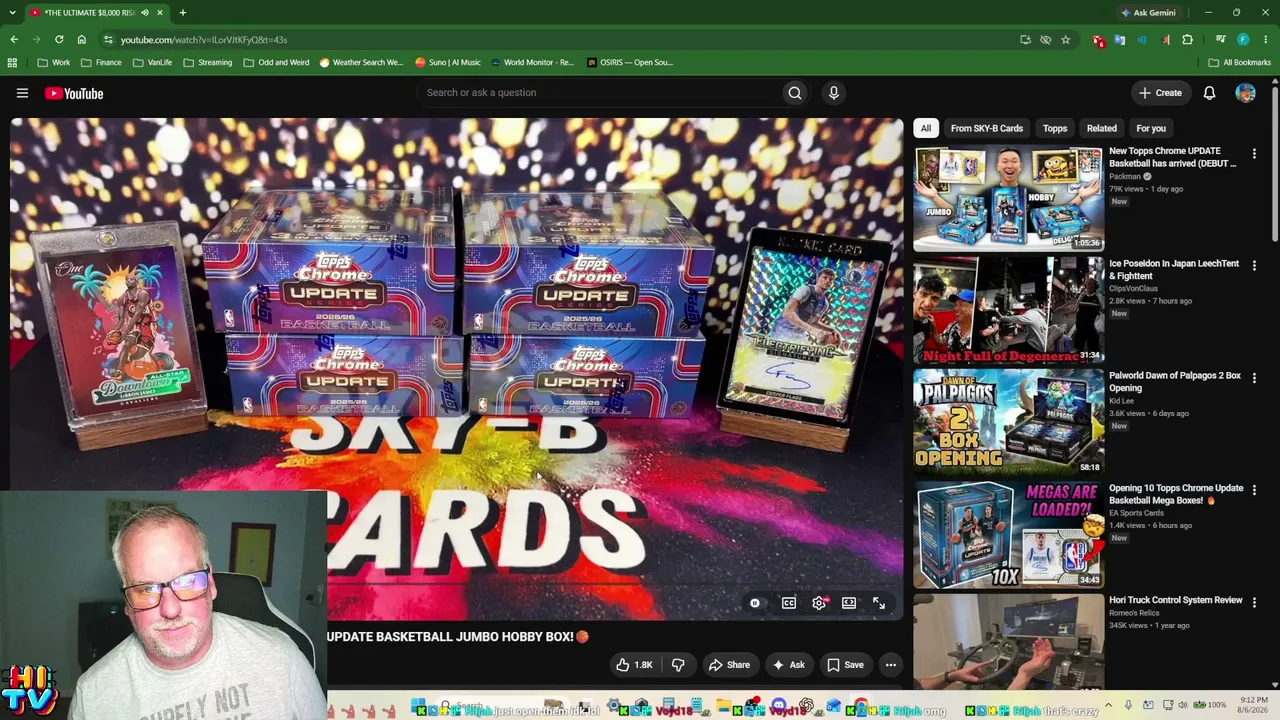The height and width of the screenshot is (720, 1280).
Task: Click the YouTube search magnifier button
Action: (795, 93)
